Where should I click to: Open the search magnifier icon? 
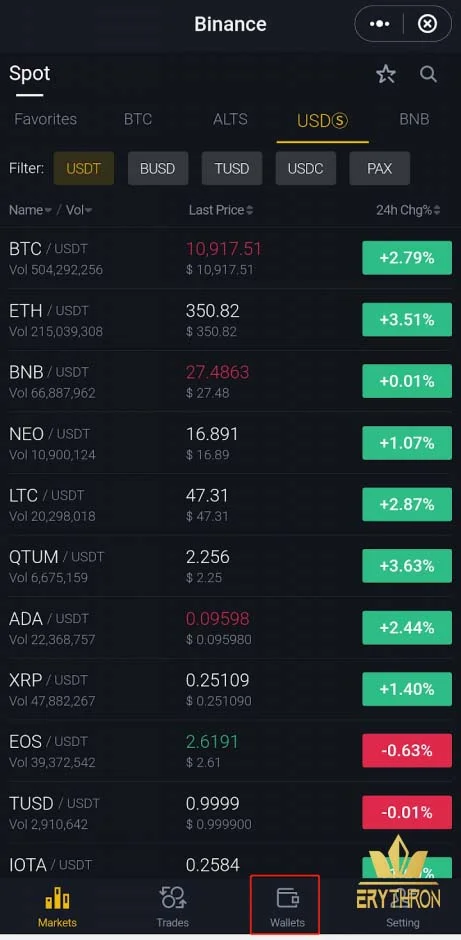coord(428,74)
